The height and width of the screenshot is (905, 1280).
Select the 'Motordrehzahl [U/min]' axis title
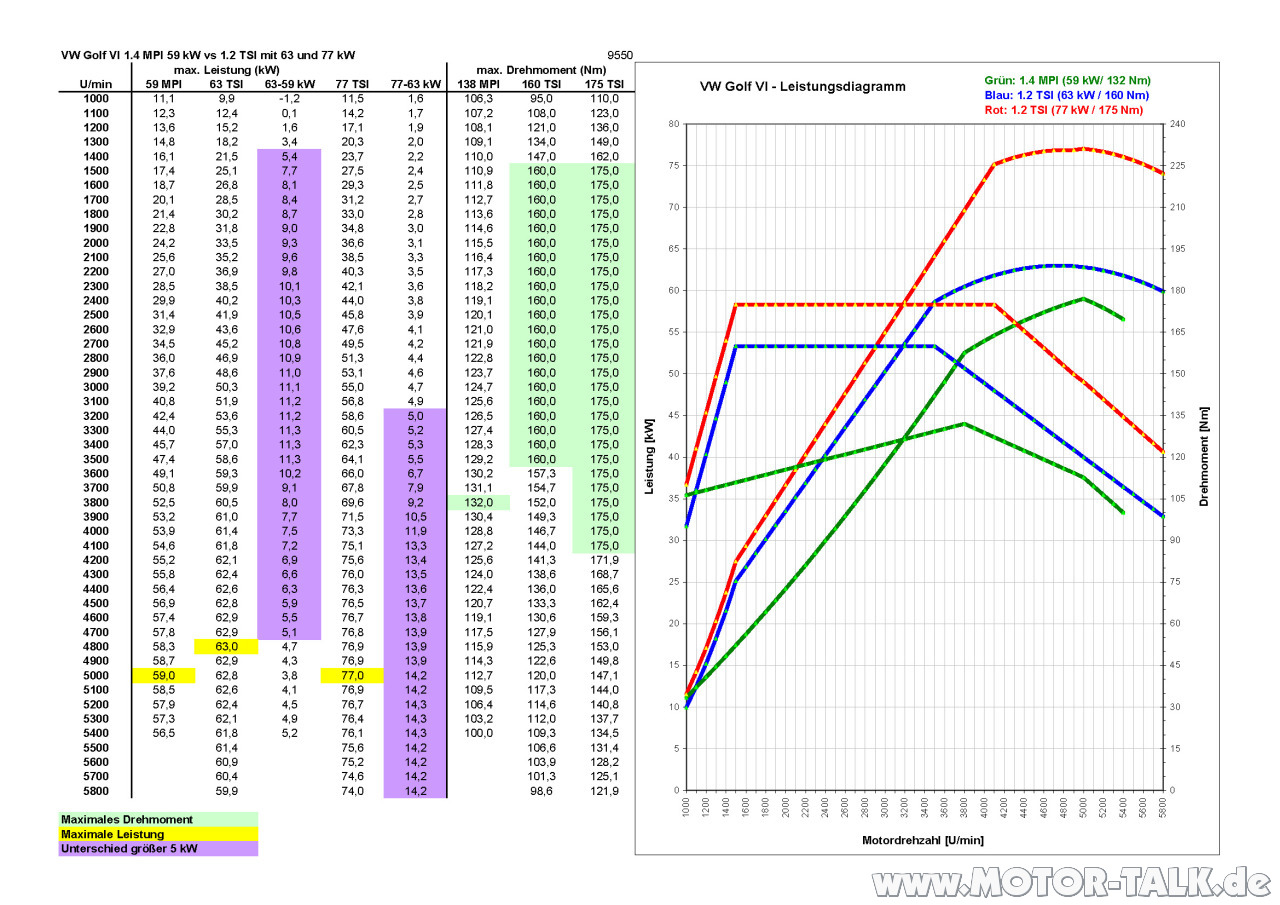pyautogui.click(x=923, y=840)
